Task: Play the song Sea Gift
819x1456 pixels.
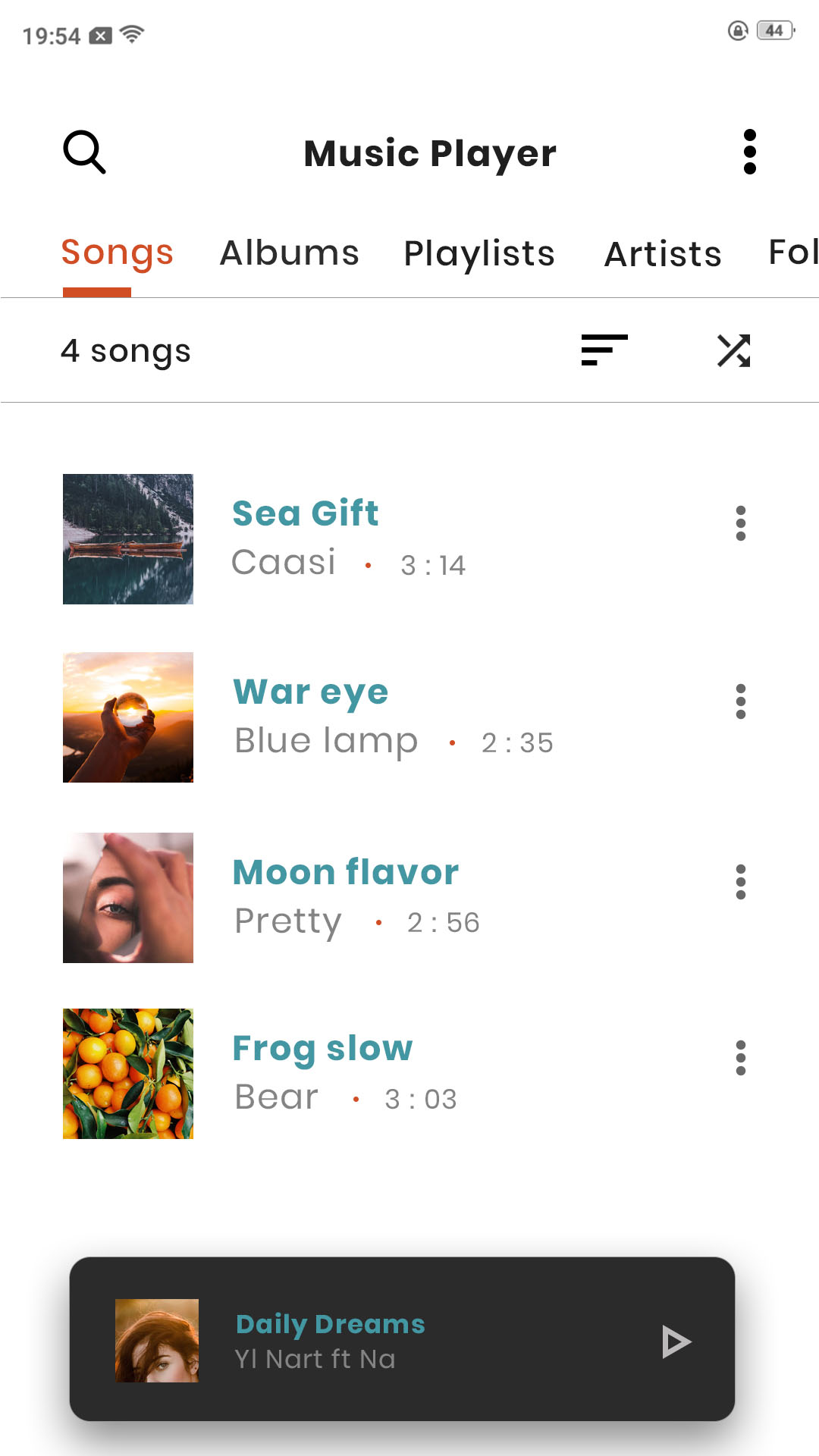Action: pos(306,514)
